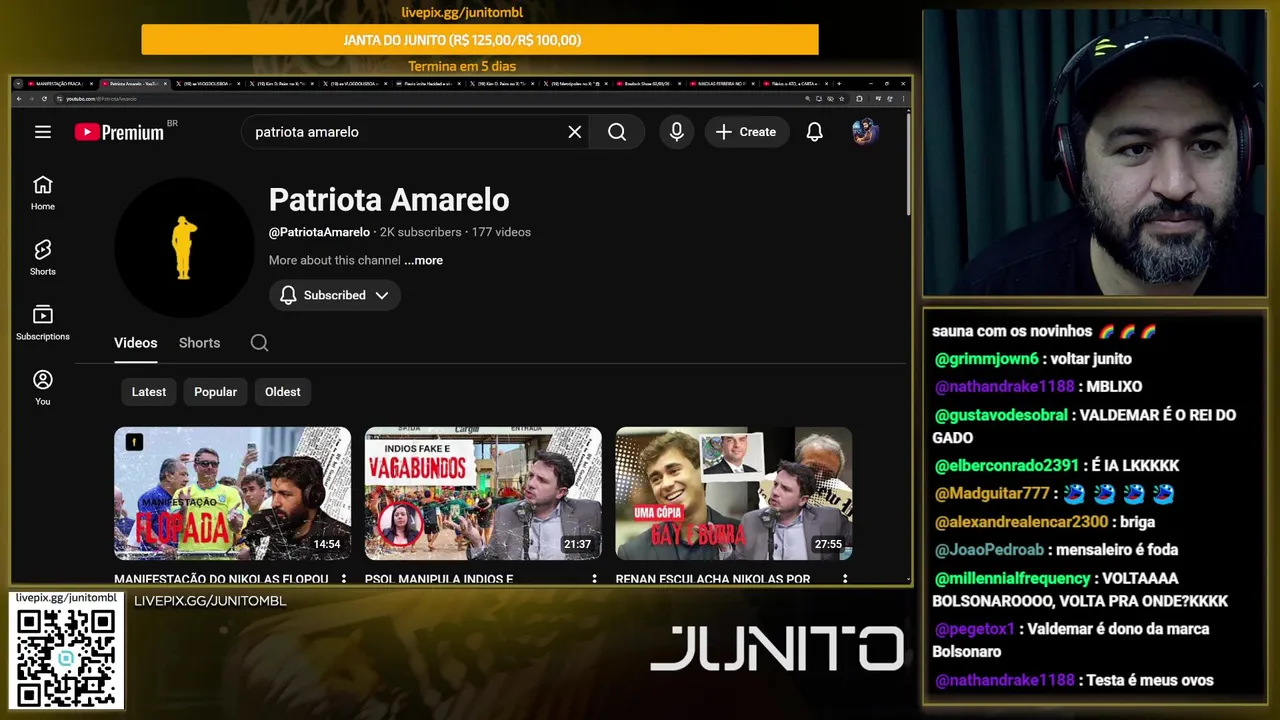Screen dimensions: 1280x720
Task: Switch to the Metrópoles no X tab
Action: tap(578, 83)
